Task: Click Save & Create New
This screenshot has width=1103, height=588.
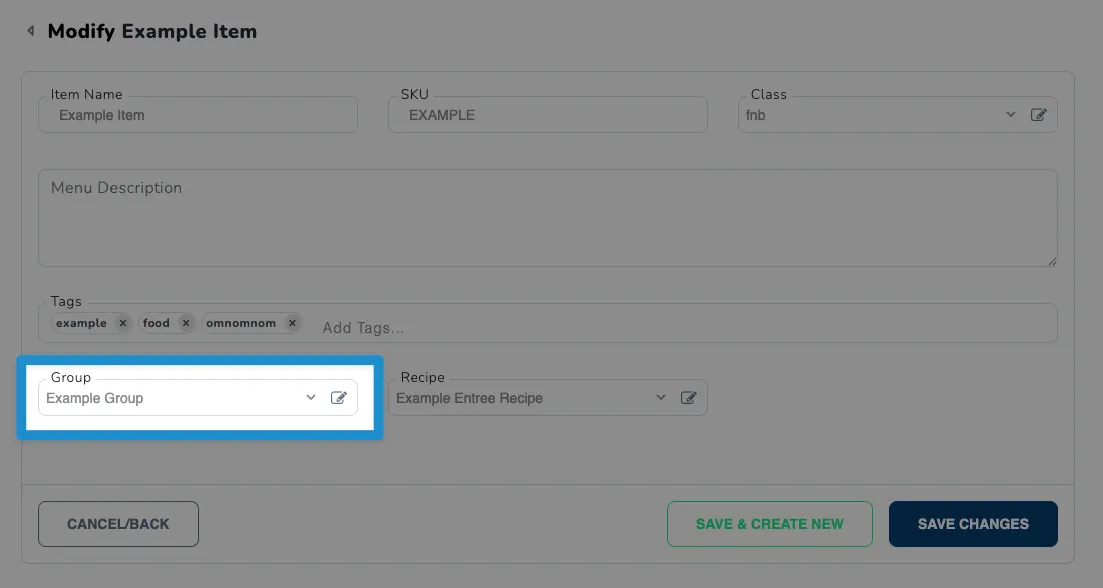Action: 770,524
